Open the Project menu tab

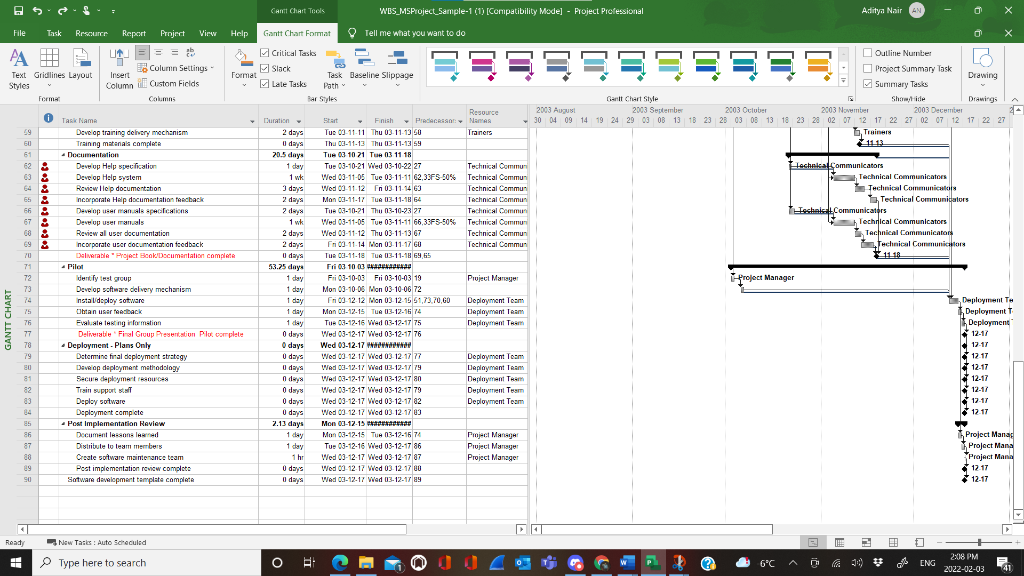(172, 32)
